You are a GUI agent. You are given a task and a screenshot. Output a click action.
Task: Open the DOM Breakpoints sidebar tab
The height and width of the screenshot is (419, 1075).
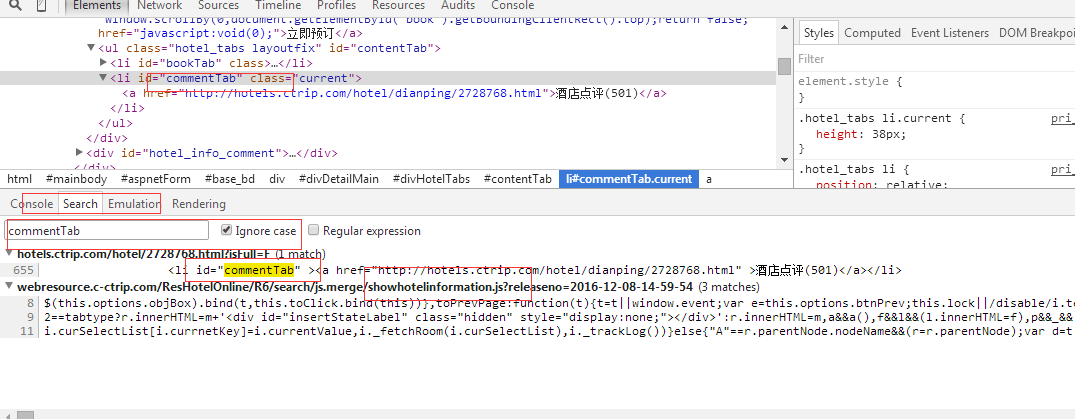coord(1037,33)
